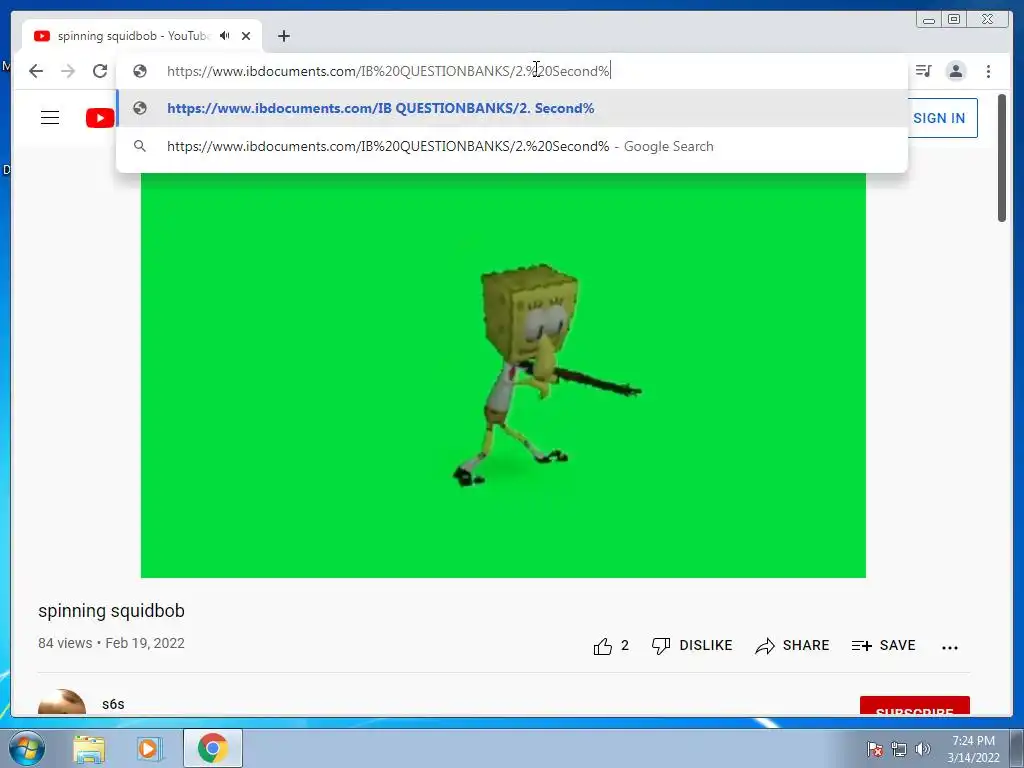The height and width of the screenshot is (768, 1024).
Task: Click the Show desktop button
Action: (x=1017, y=748)
